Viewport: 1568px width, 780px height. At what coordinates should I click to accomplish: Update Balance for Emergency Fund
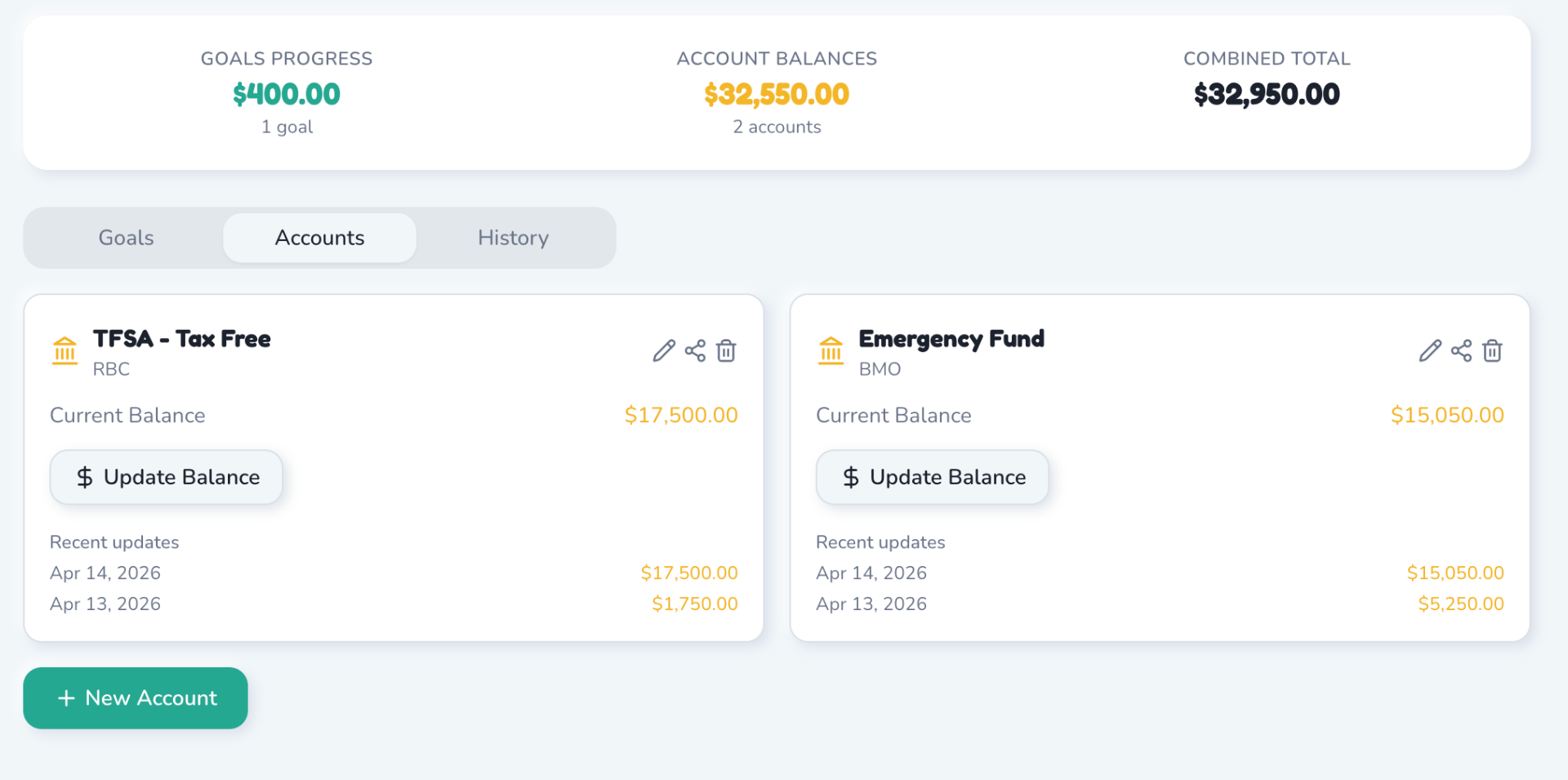[933, 477]
